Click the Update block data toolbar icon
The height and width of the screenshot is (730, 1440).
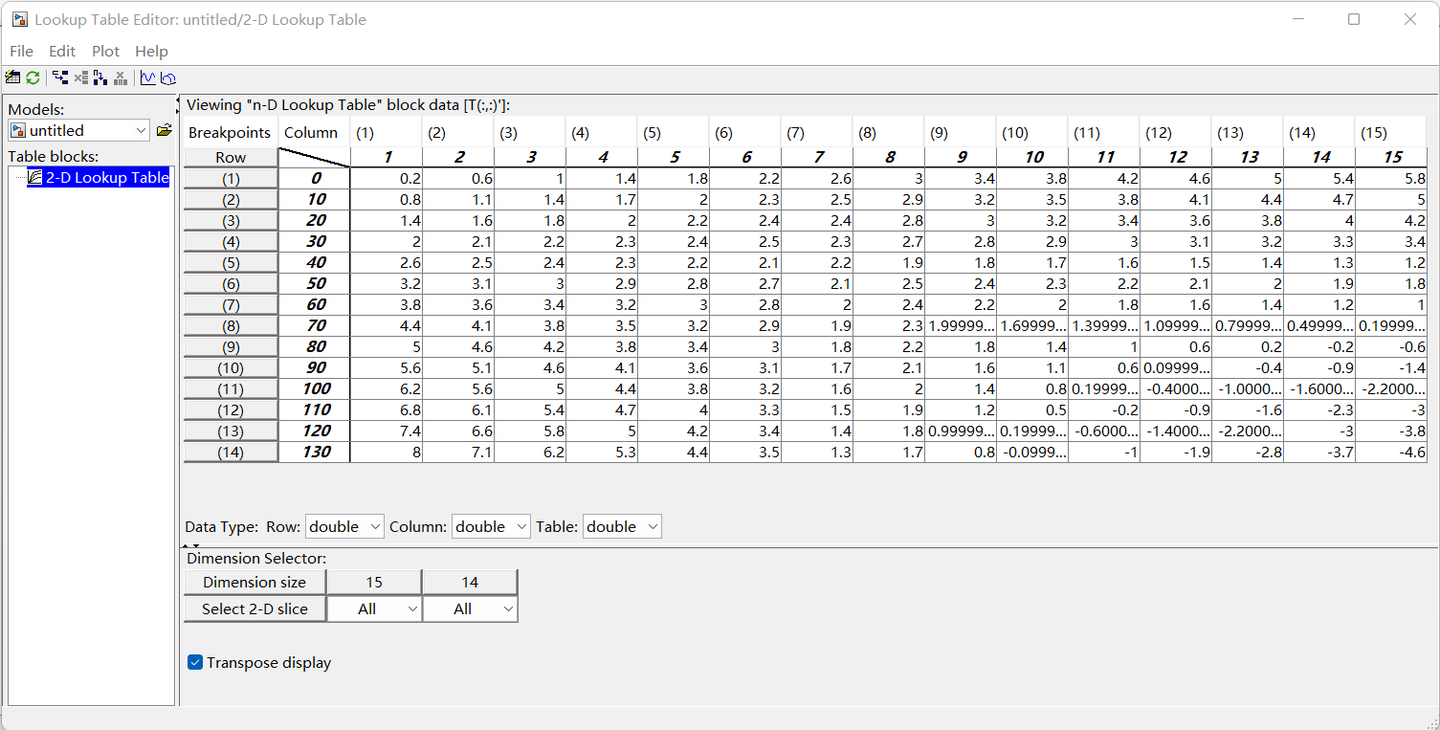(x=12, y=77)
